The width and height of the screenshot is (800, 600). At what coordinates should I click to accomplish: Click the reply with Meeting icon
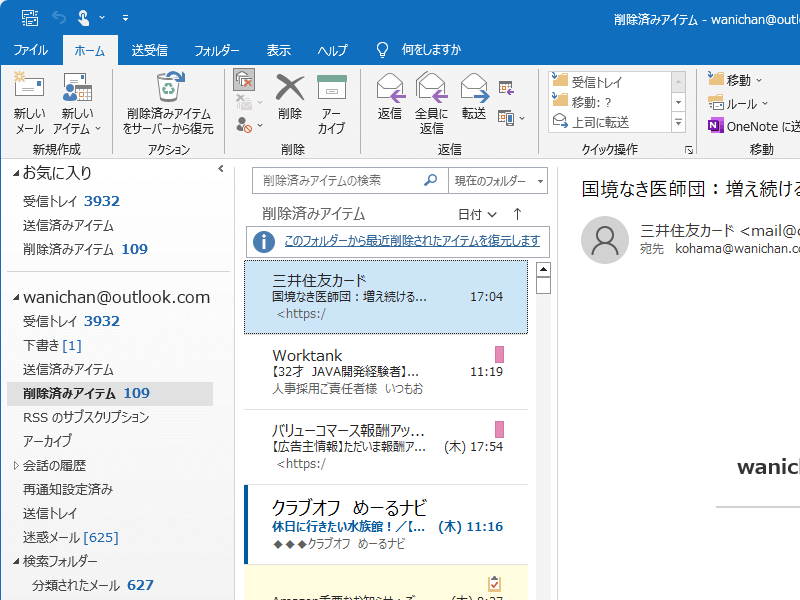tap(506, 88)
